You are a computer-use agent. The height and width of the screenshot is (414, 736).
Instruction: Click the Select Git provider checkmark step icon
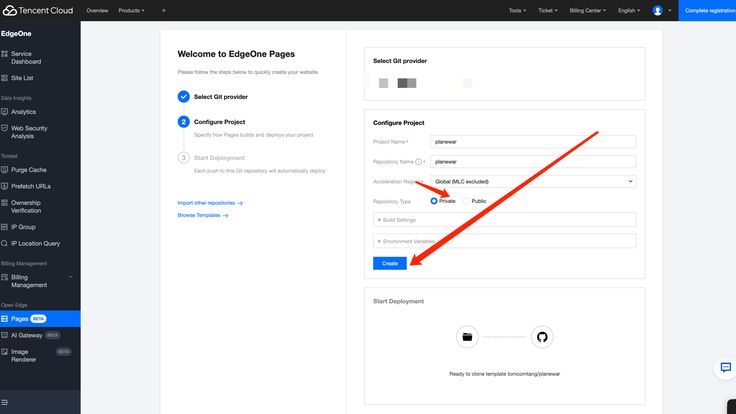click(184, 96)
